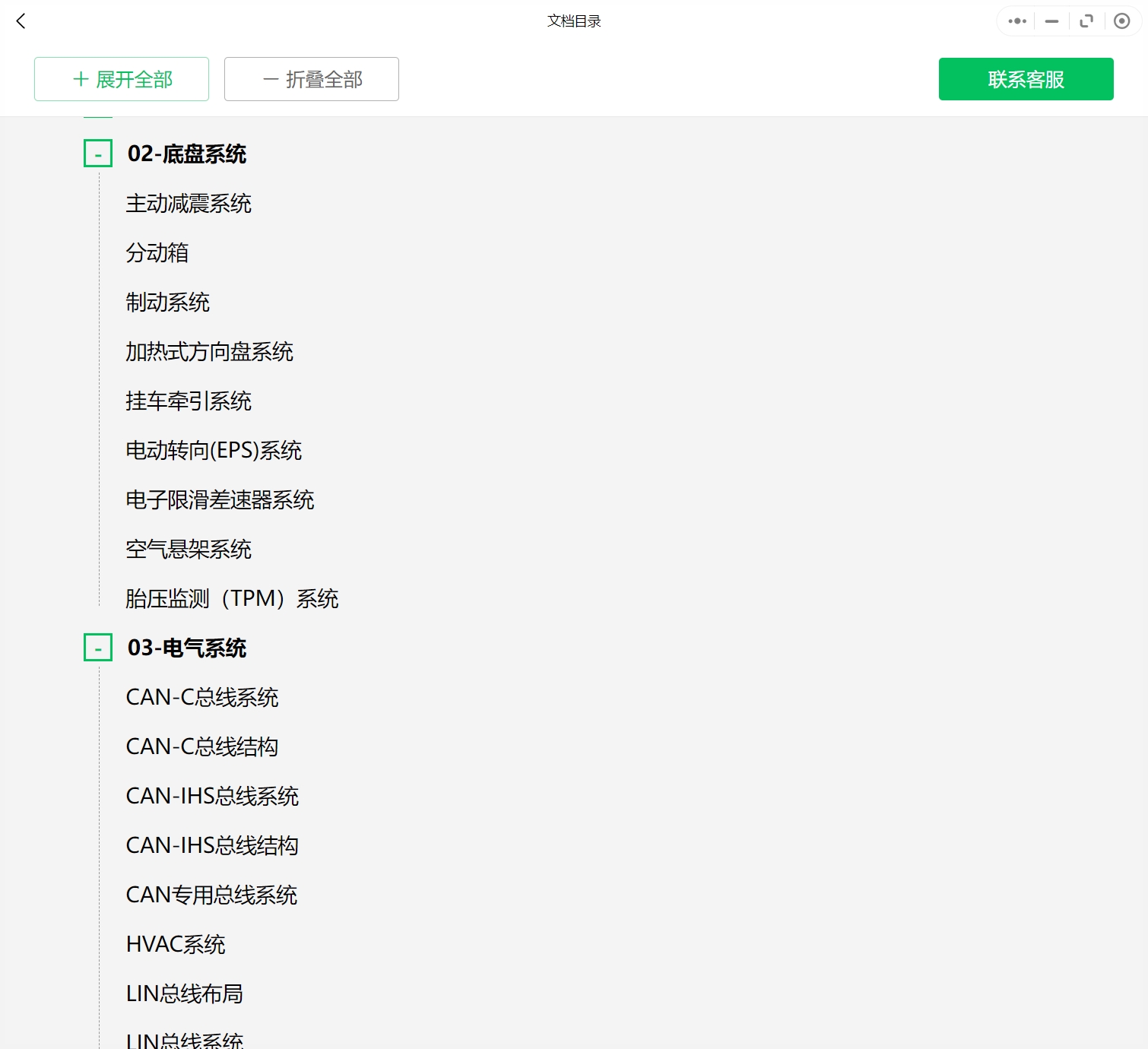Screen dimensions: 1148x1049
Task: Select 加热式方向盘系统 in the tree
Action: 210,352
